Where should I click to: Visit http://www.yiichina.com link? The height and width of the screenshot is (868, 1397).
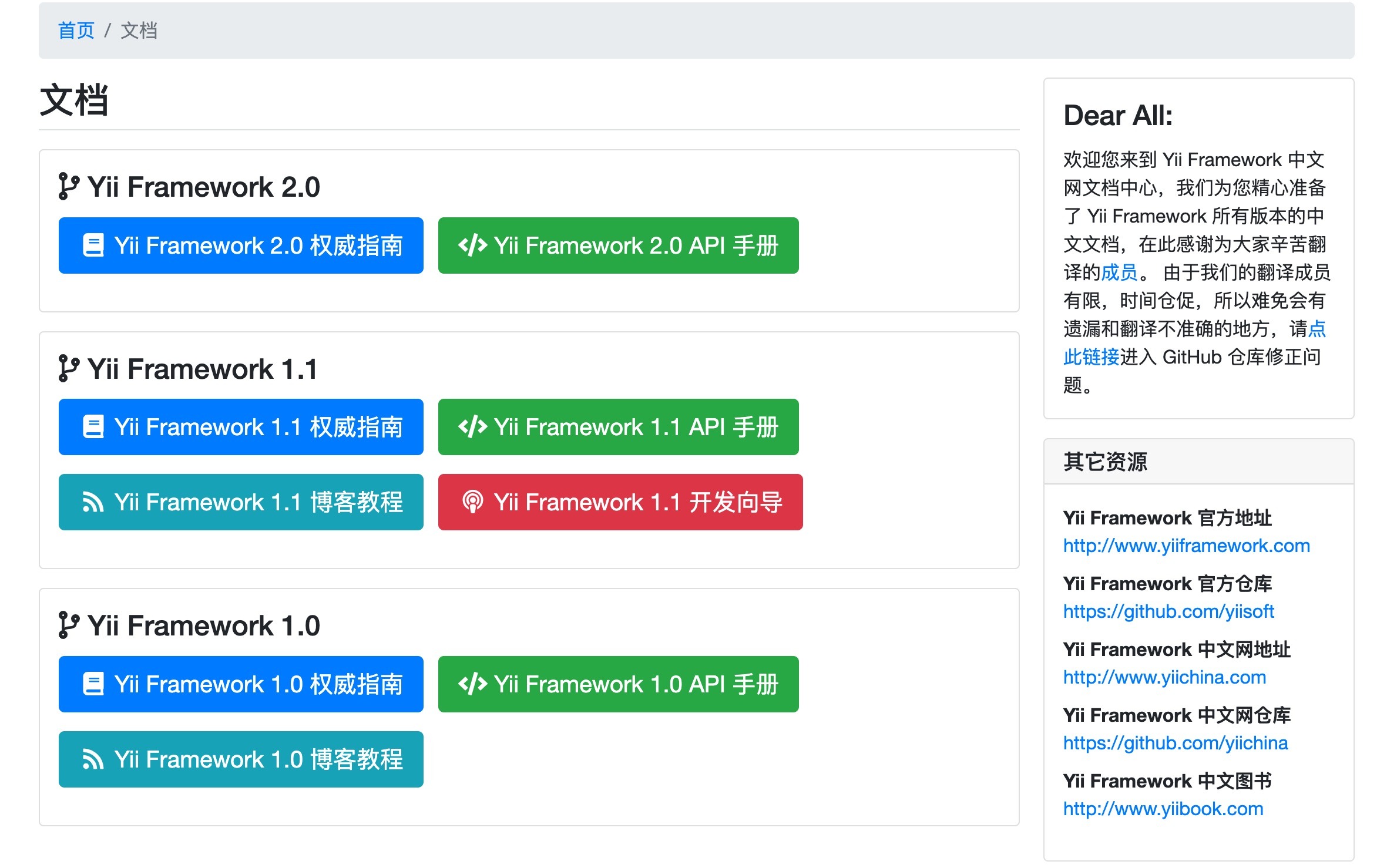pyautogui.click(x=1164, y=677)
